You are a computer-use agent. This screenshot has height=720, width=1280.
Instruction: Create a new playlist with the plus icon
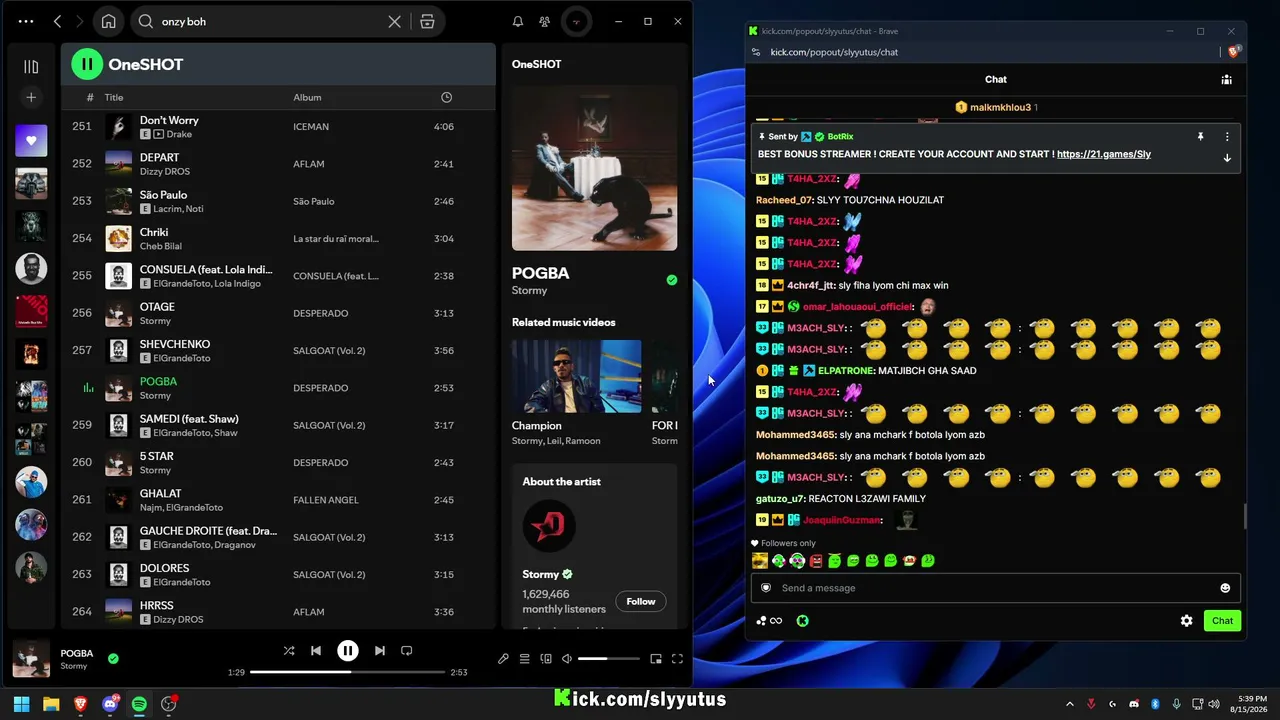click(31, 97)
